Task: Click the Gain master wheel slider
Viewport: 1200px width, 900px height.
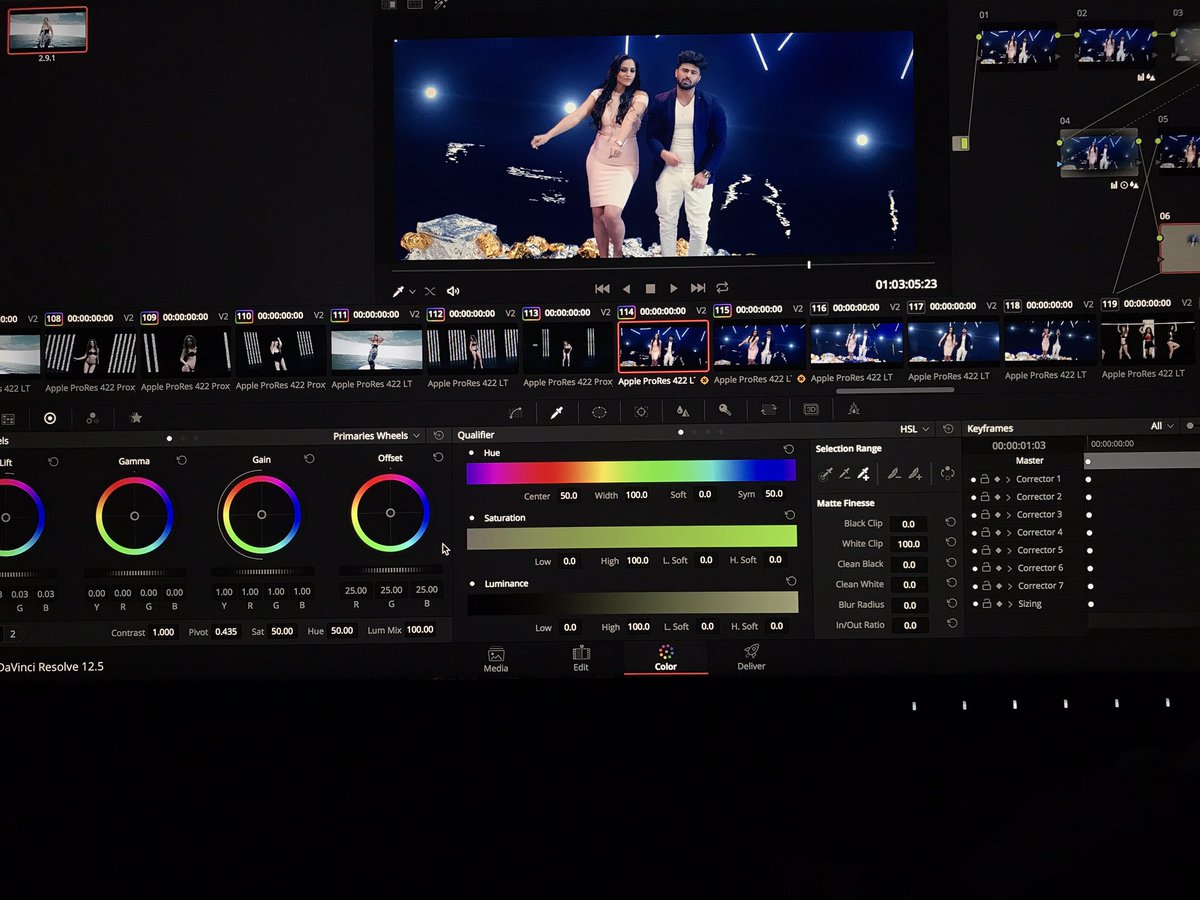Action: pyautogui.click(x=262, y=572)
